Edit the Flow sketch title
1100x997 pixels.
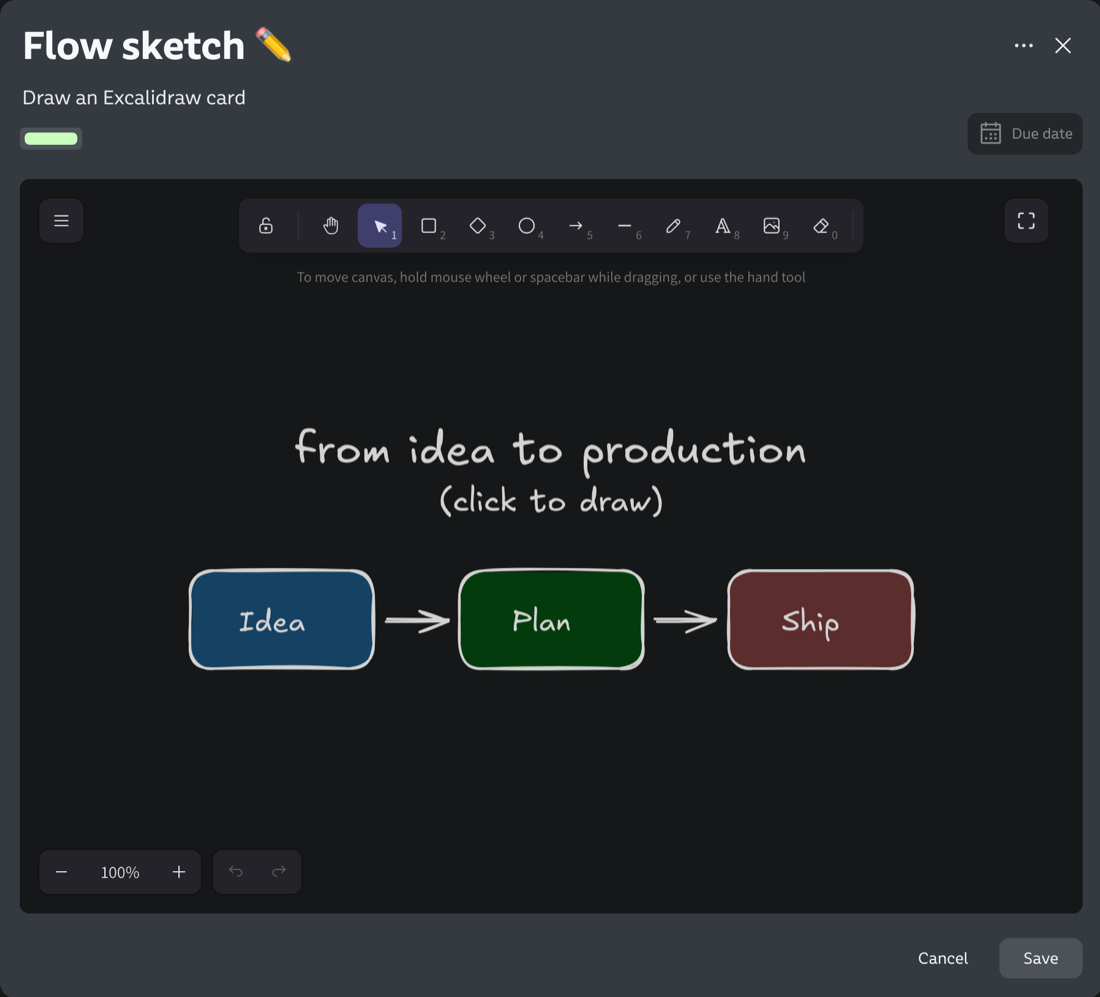pos(157,46)
